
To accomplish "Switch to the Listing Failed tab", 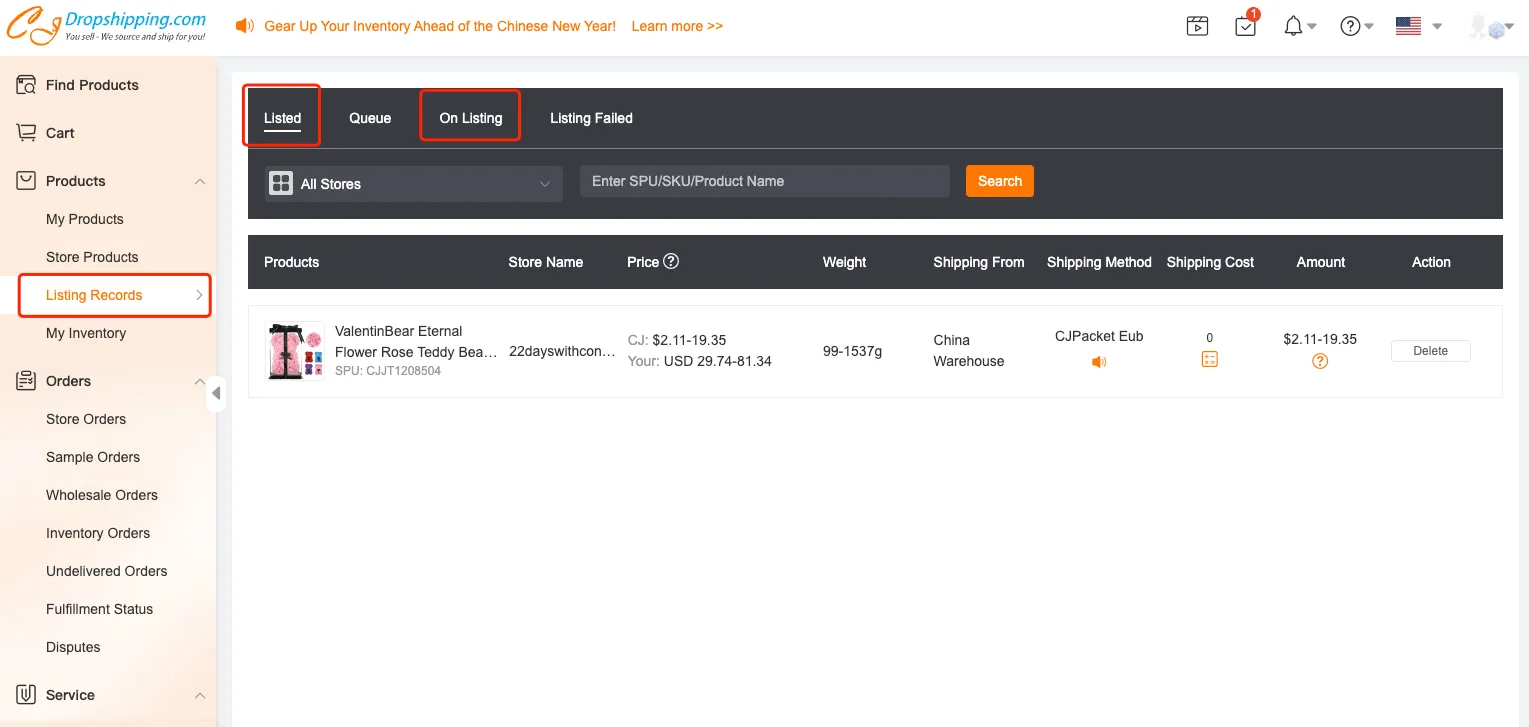I will pyautogui.click(x=591, y=118).
